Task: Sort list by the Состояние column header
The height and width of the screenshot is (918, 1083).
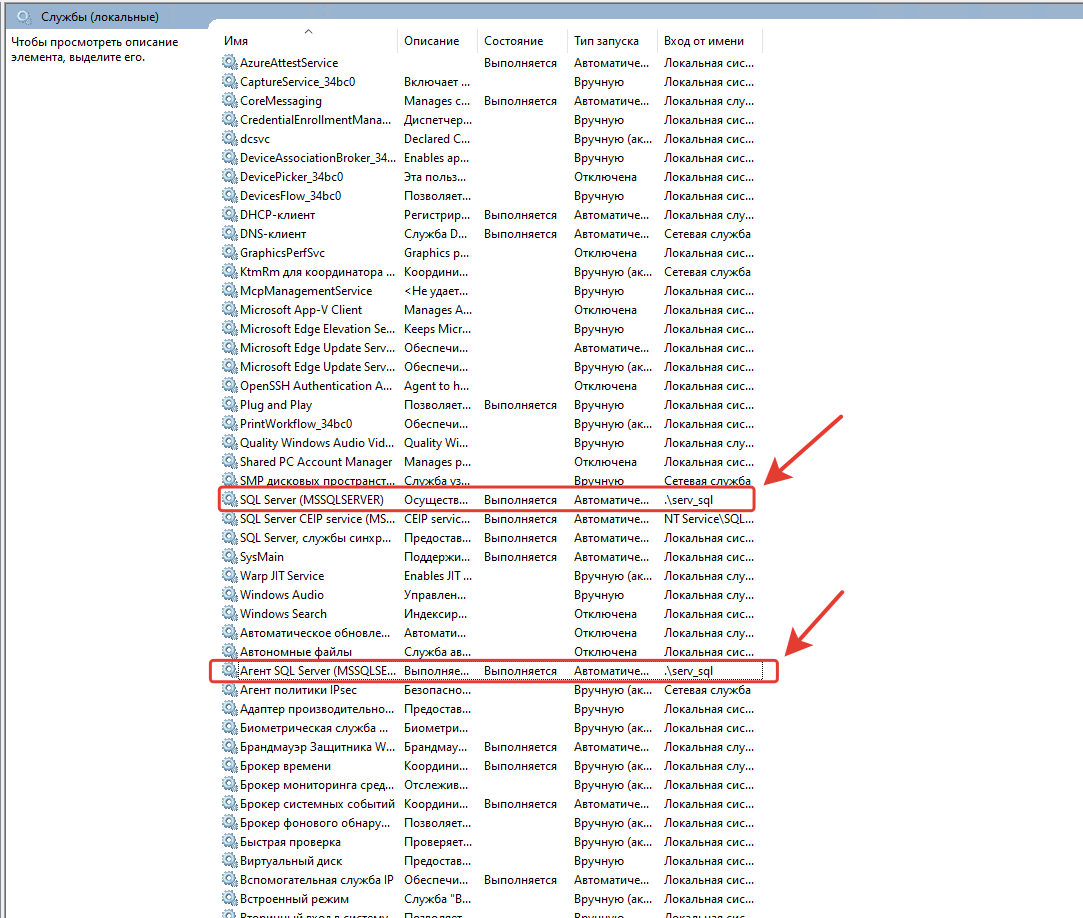Action: point(513,41)
